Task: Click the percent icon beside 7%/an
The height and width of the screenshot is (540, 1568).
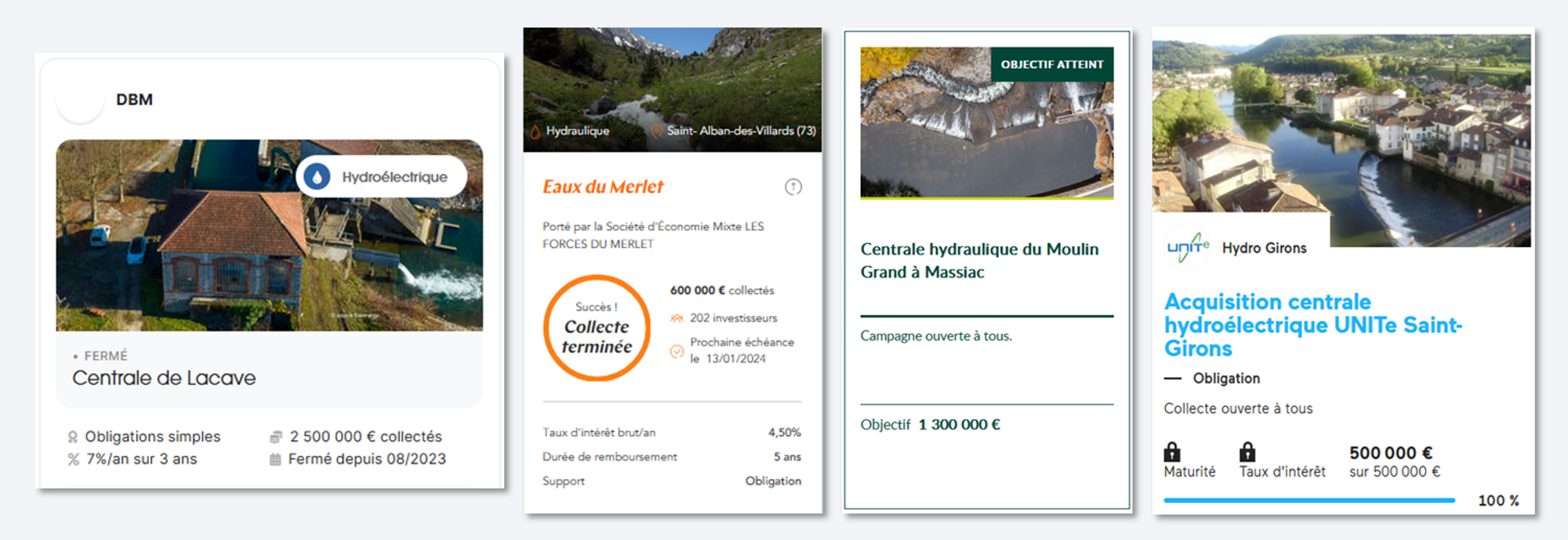Action: click(74, 459)
